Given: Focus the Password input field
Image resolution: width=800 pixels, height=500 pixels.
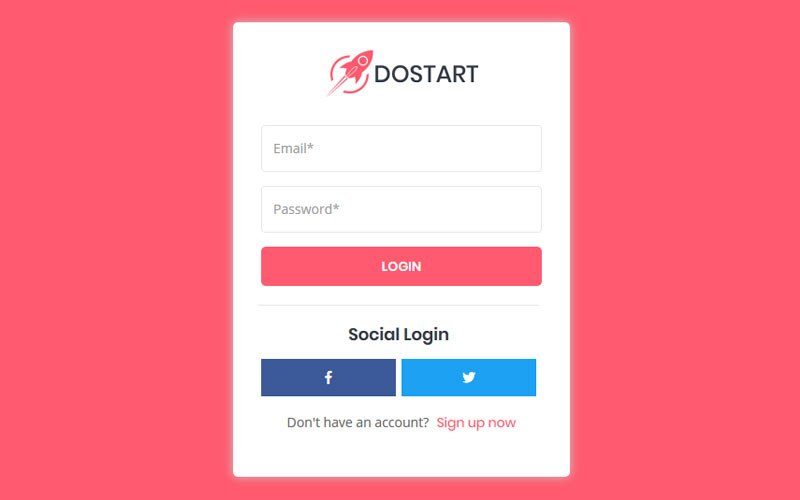Looking at the screenshot, I should tap(402, 209).
